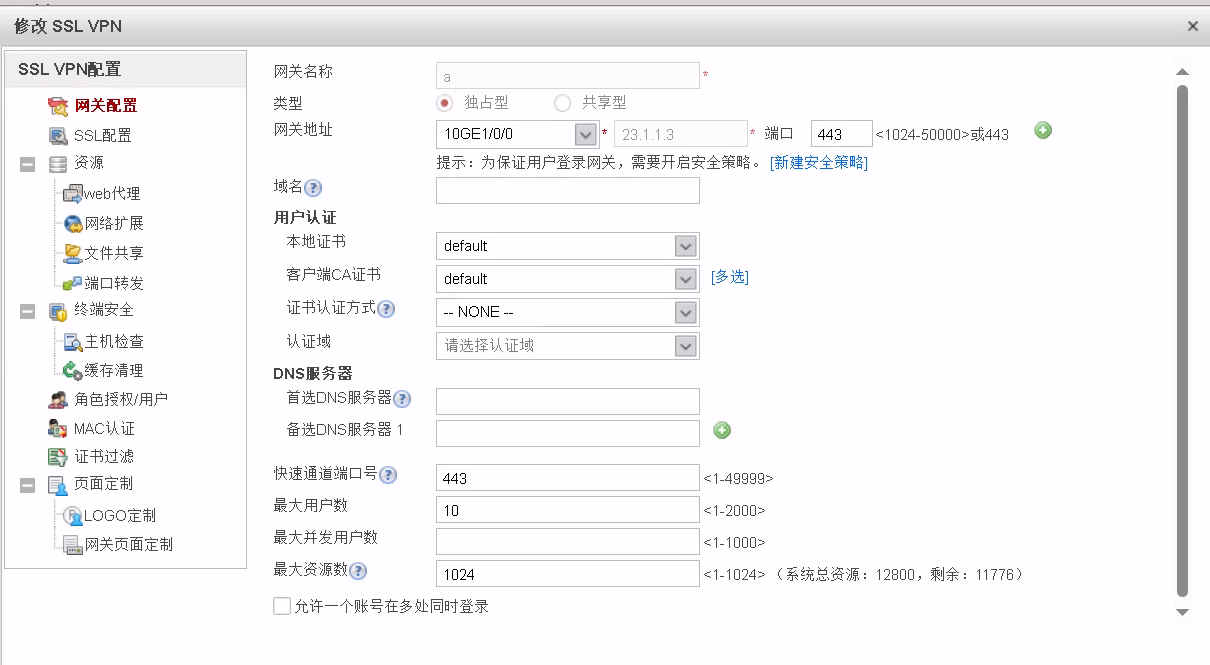Collapse the 页面定制 tree node

coord(28,486)
